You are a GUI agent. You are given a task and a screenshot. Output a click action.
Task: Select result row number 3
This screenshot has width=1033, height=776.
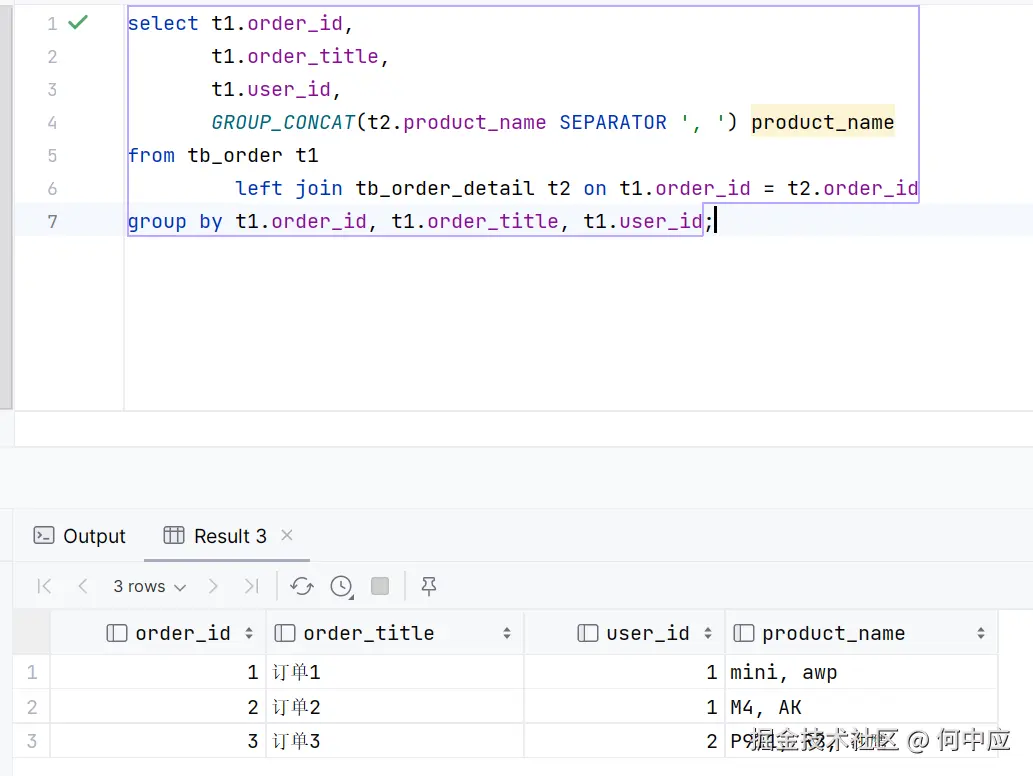coord(32,741)
